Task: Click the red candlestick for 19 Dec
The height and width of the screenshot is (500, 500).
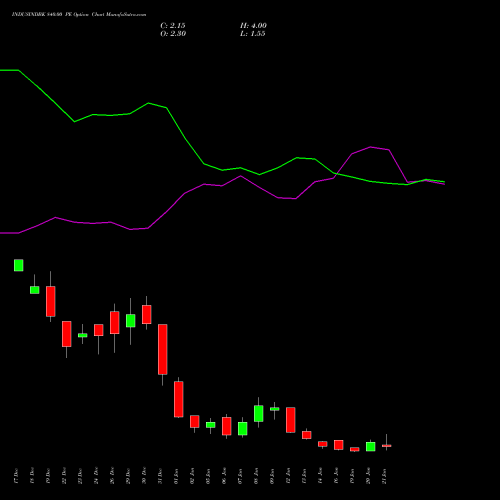Action: click(51, 301)
